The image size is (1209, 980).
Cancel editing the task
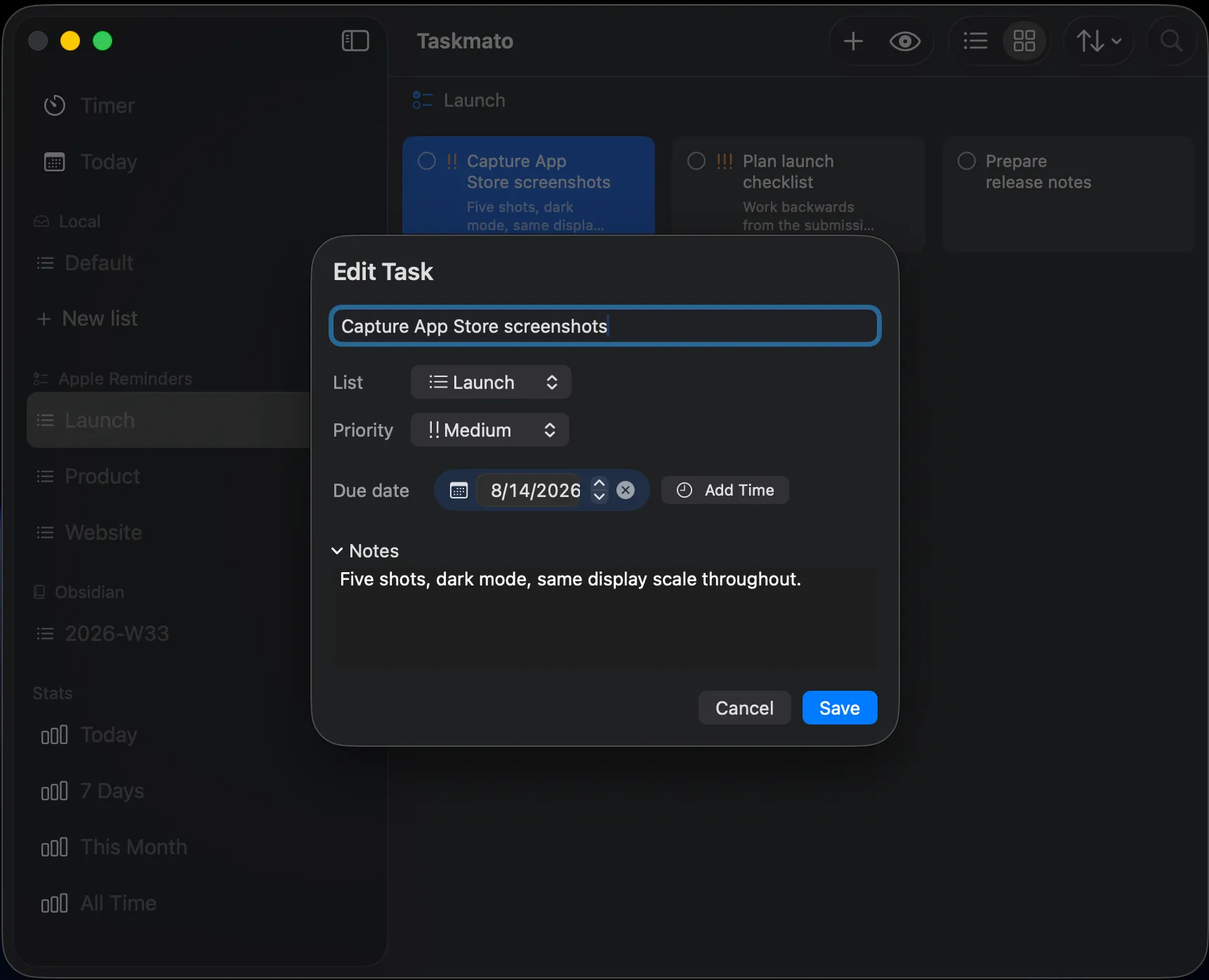(x=745, y=708)
